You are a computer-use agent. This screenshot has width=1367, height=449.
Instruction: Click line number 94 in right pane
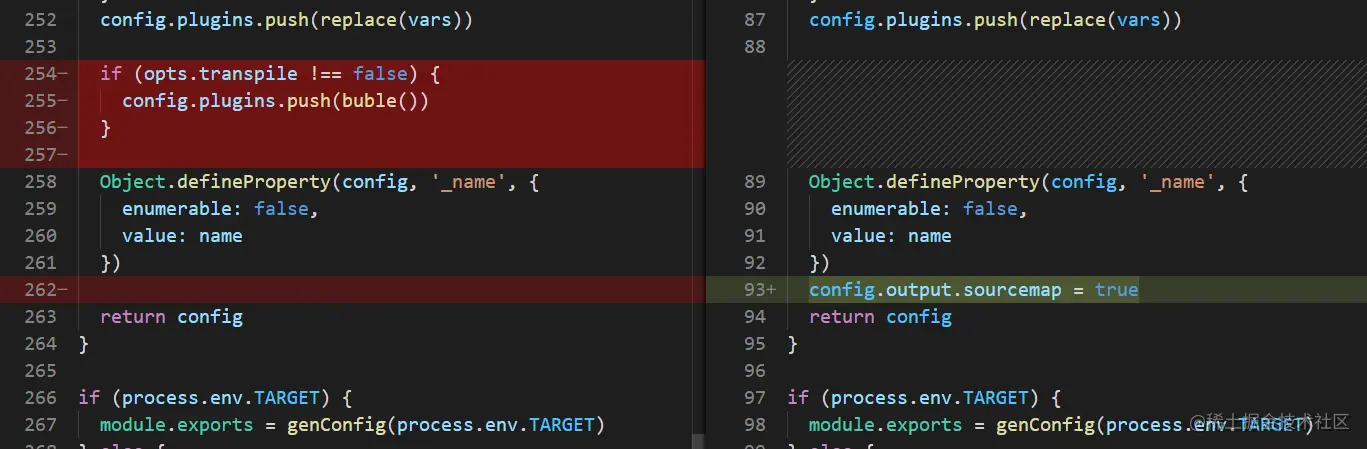click(x=755, y=317)
